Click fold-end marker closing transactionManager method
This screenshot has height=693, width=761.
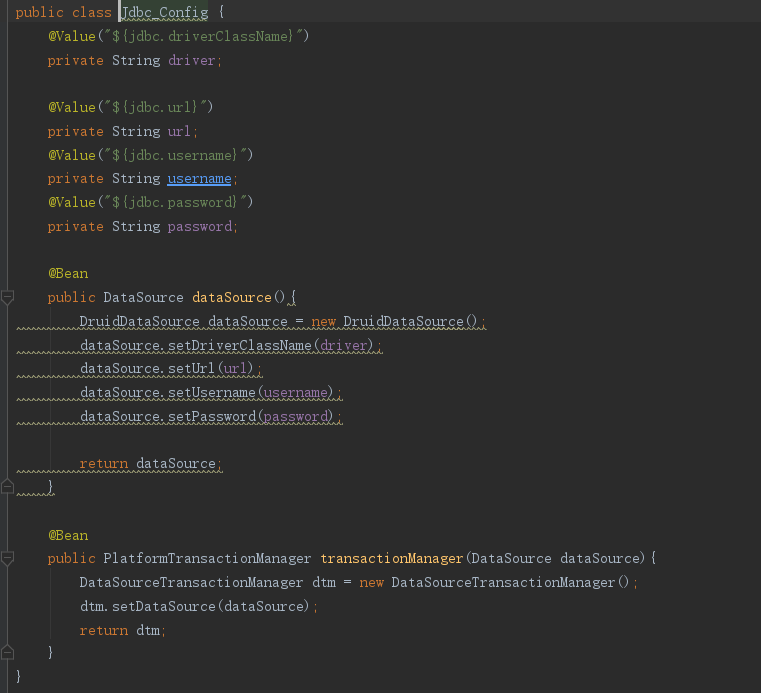click(7, 652)
